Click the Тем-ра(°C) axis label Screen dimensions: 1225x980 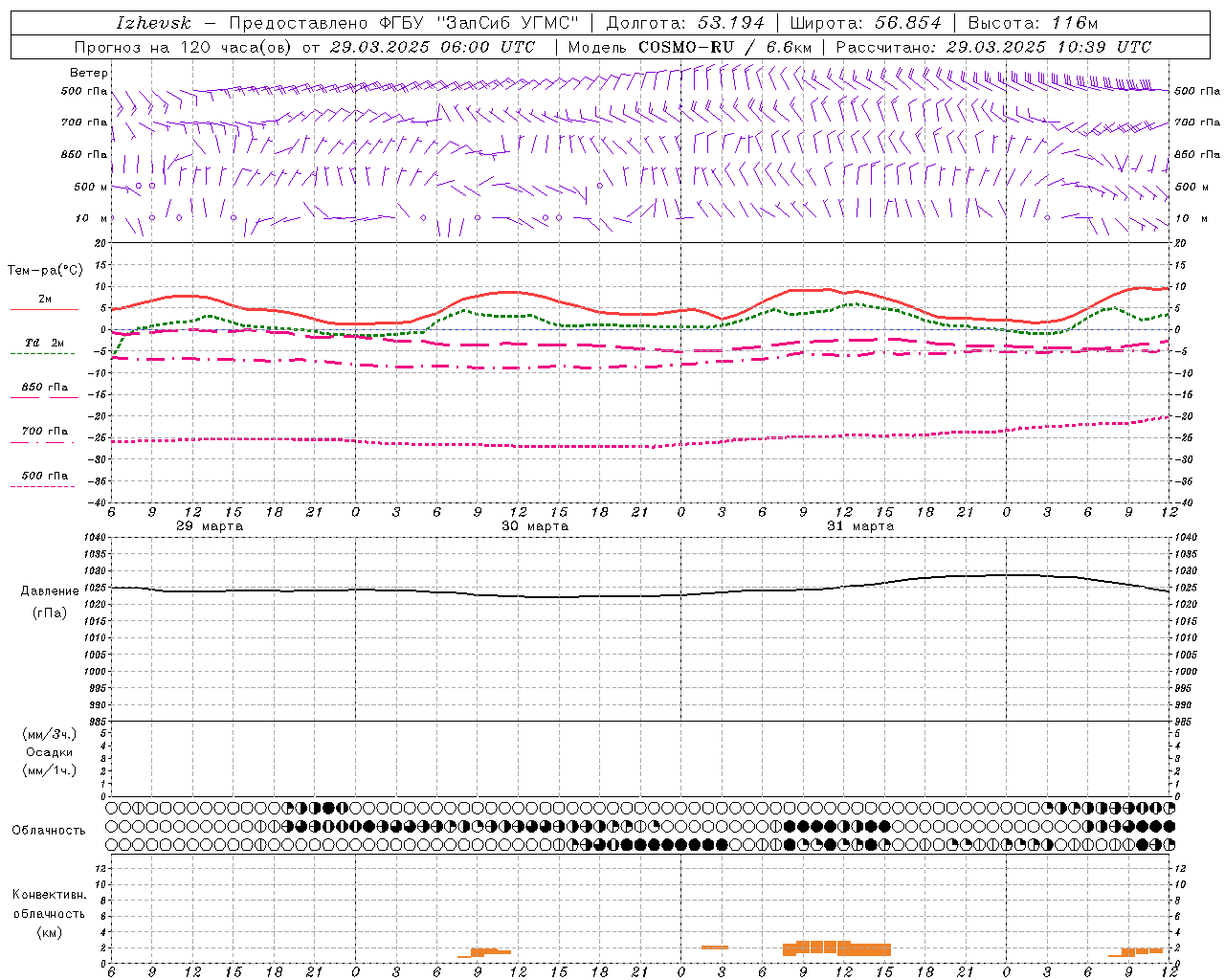[46, 271]
